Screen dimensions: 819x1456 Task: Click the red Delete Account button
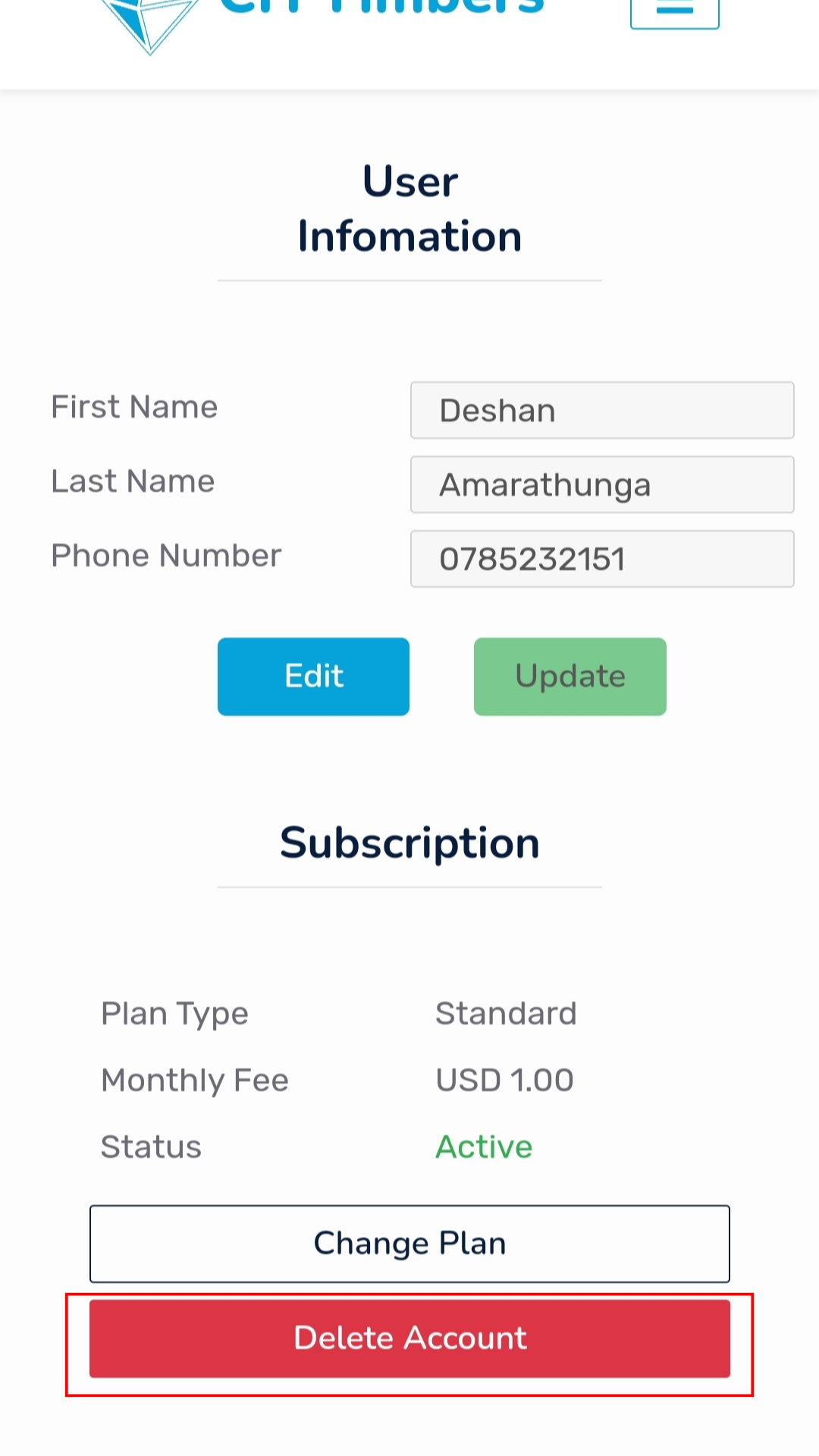(409, 1338)
